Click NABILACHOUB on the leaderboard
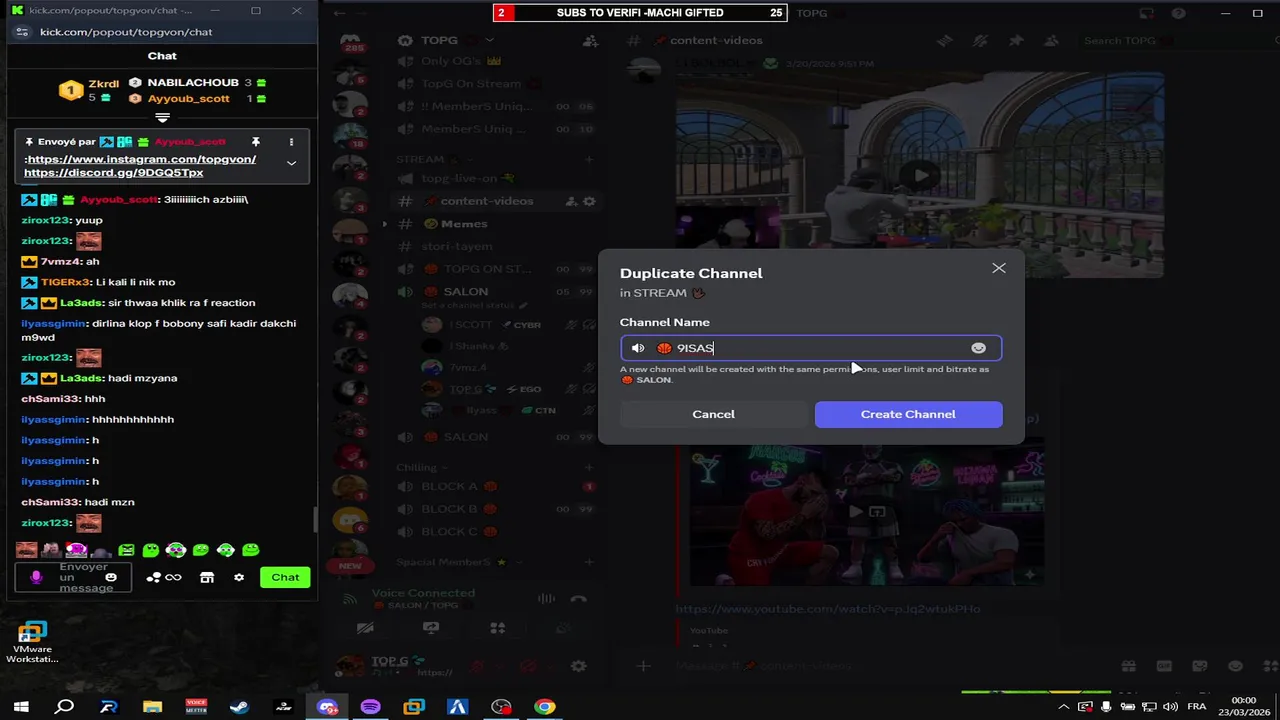The height and width of the screenshot is (720, 1280). coord(193,82)
